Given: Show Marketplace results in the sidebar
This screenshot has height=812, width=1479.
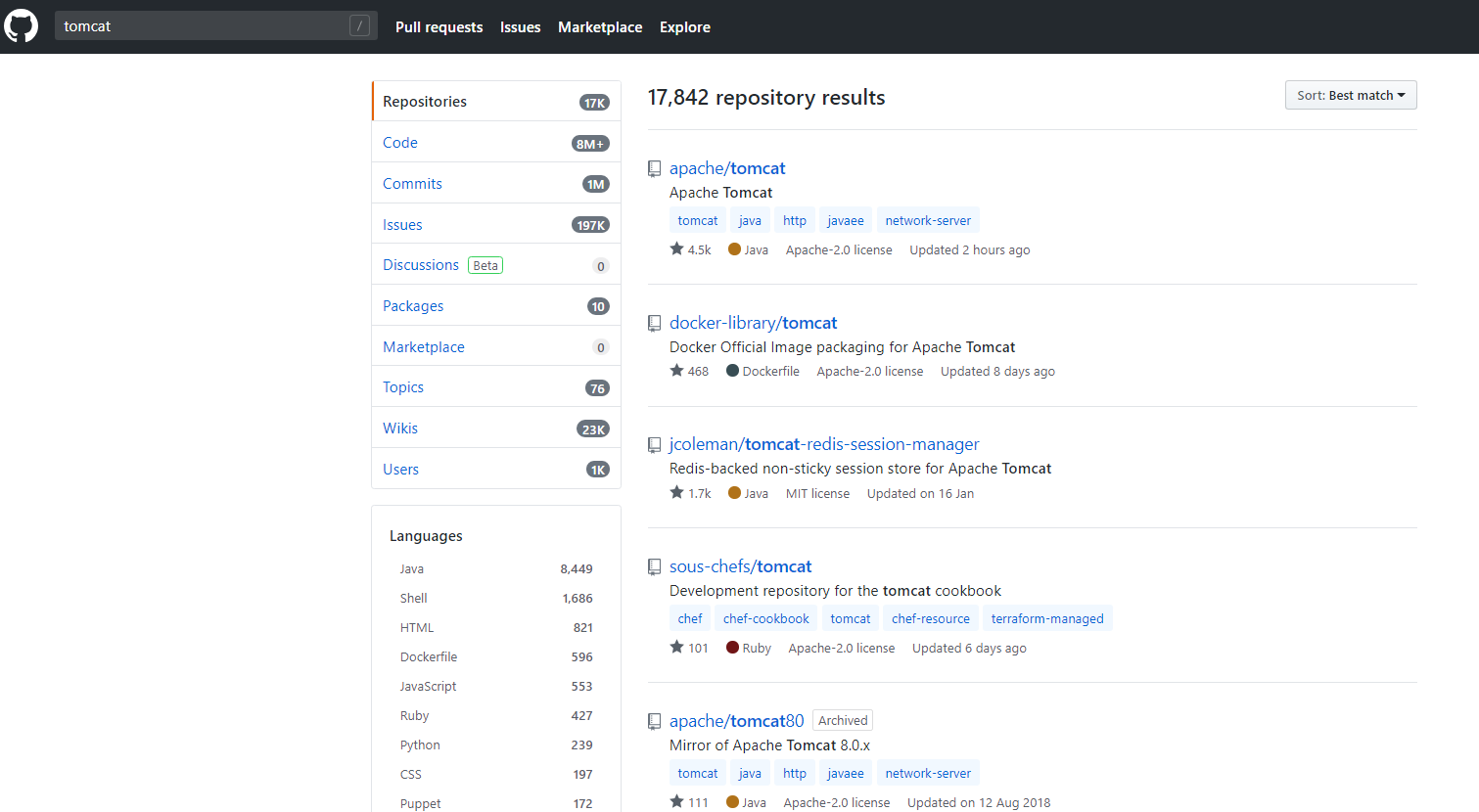Looking at the screenshot, I should (x=496, y=347).
